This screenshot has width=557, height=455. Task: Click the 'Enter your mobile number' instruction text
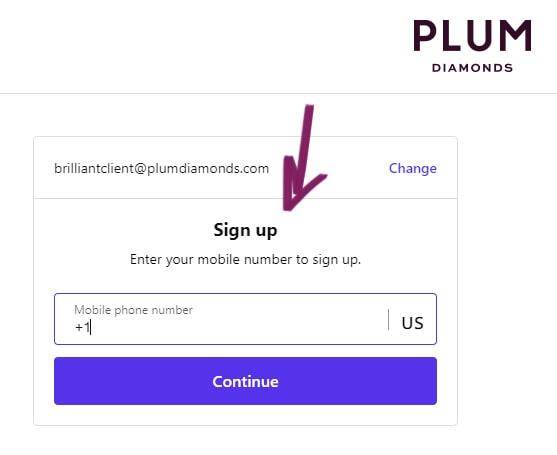(245, 259)
